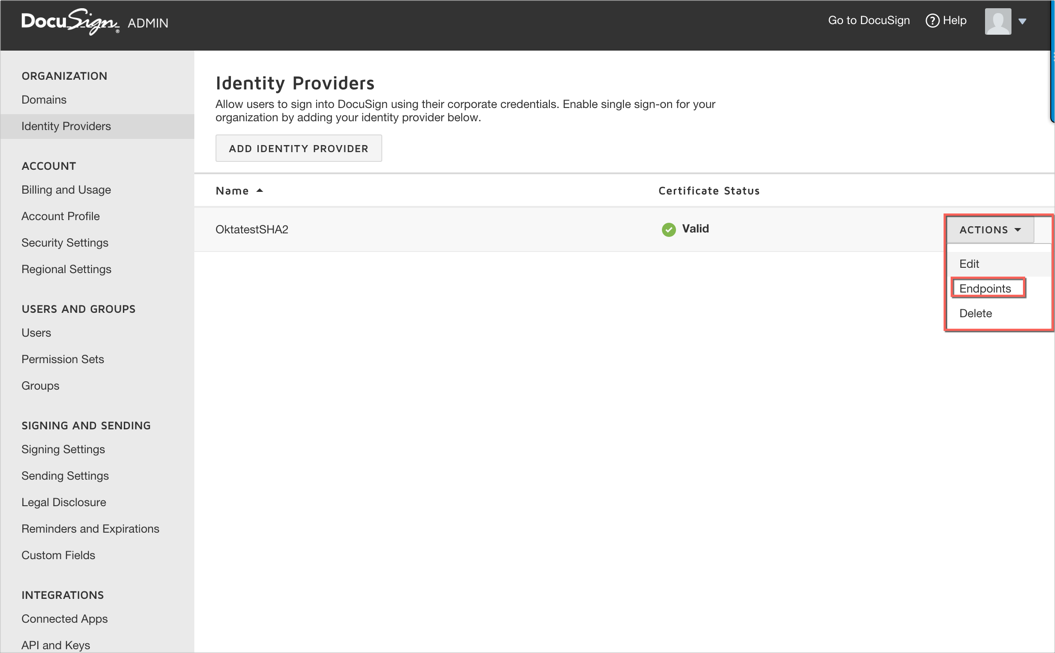The height and width of the screenshot is (653, 1055).
Task: Click the green Valid checkmark icon
Action: click(668, 230)
